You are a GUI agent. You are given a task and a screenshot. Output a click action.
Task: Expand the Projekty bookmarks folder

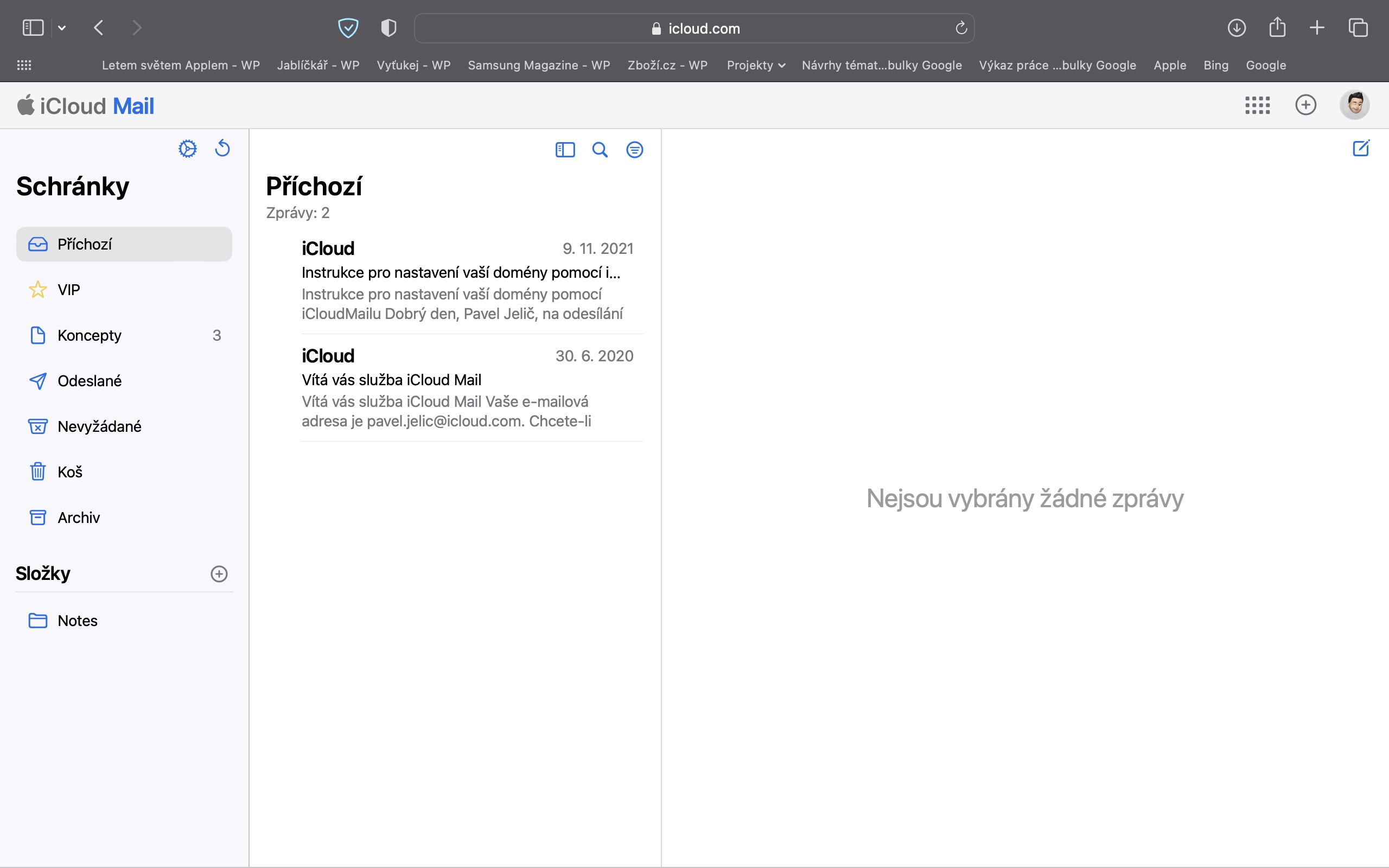pyautogui.click(x=755, y=65)
